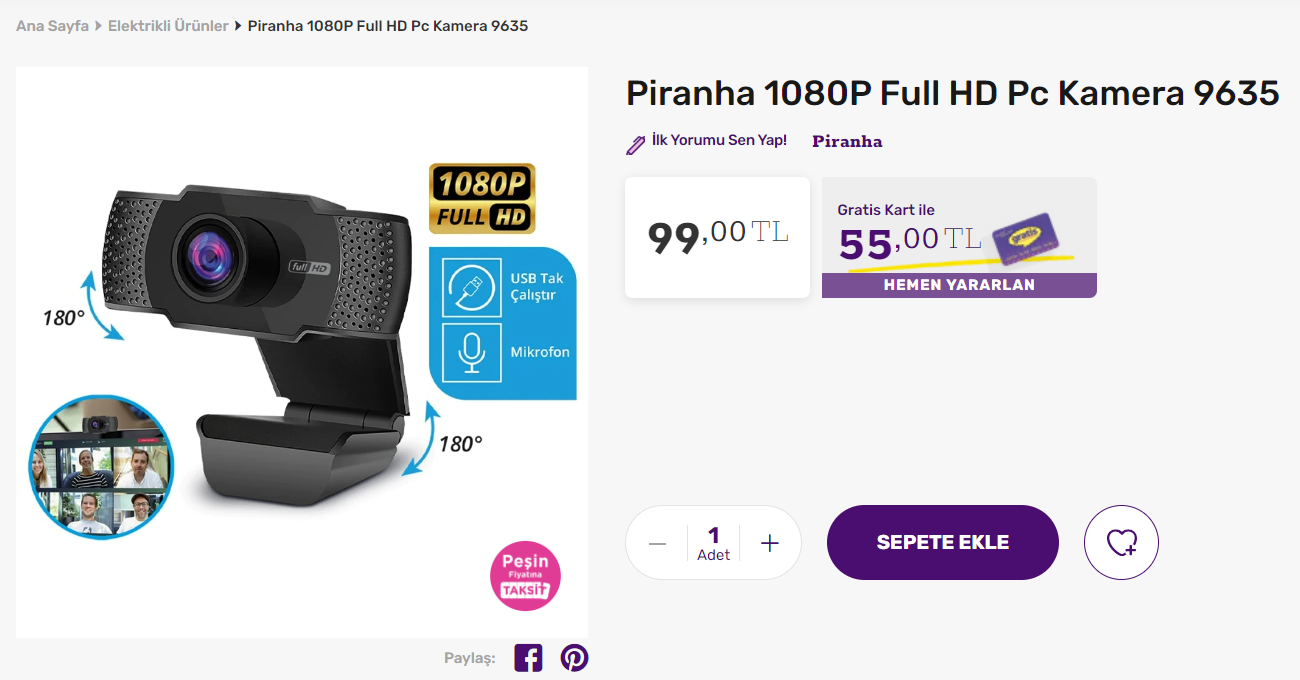1300x680 pixels.
Task: Click the 1080P Full HD badge
Action: click(x=482, y=198)
